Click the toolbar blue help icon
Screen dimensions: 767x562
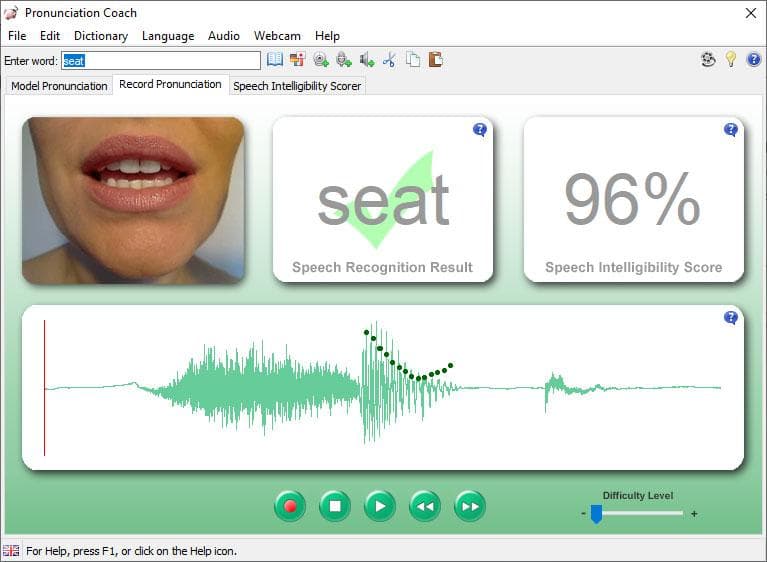tap(754, 59)
